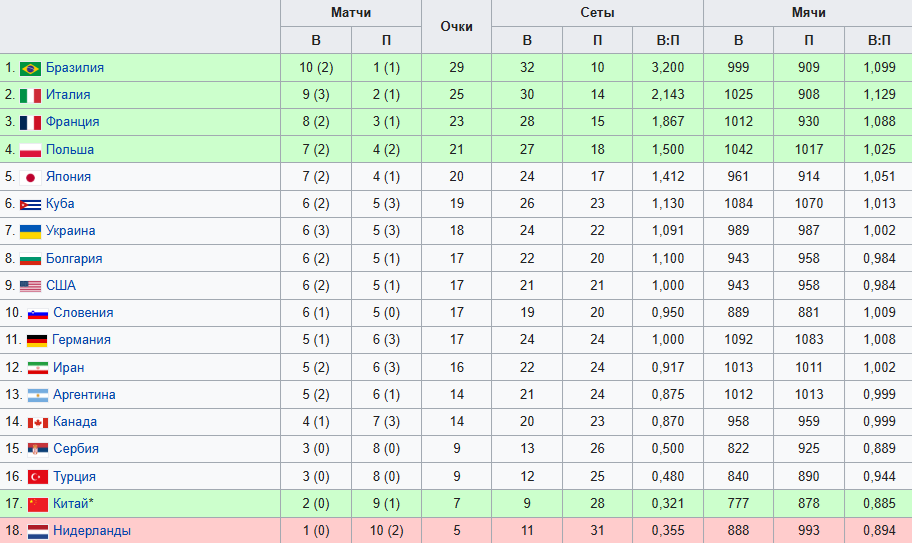Click the Italy flag icon

[30, 95]
